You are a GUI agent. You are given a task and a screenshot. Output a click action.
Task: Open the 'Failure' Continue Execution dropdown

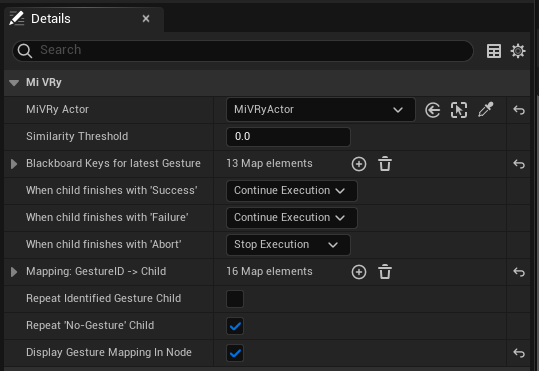[292, 218]
